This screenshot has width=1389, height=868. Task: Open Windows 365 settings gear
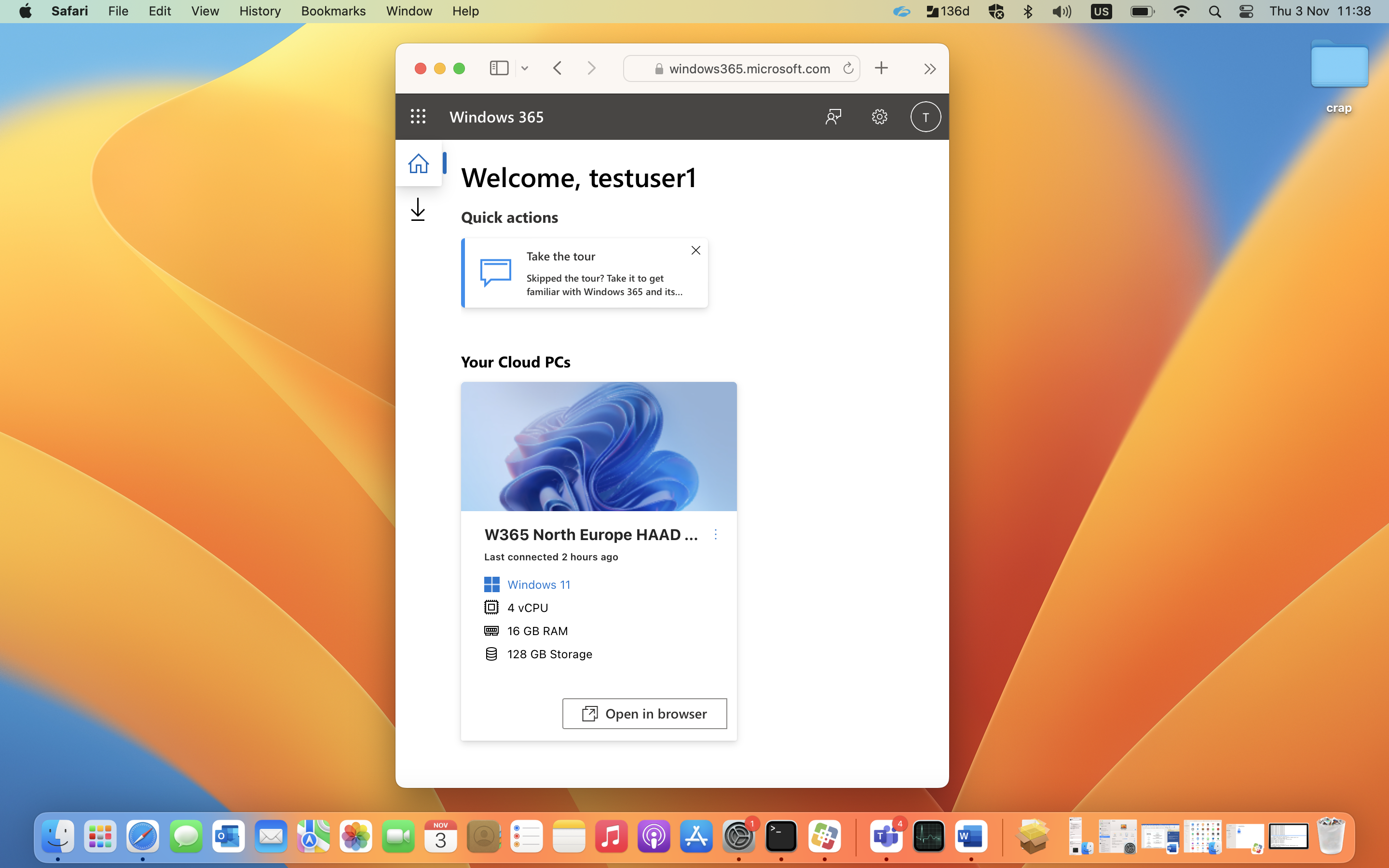click(879, 117)
